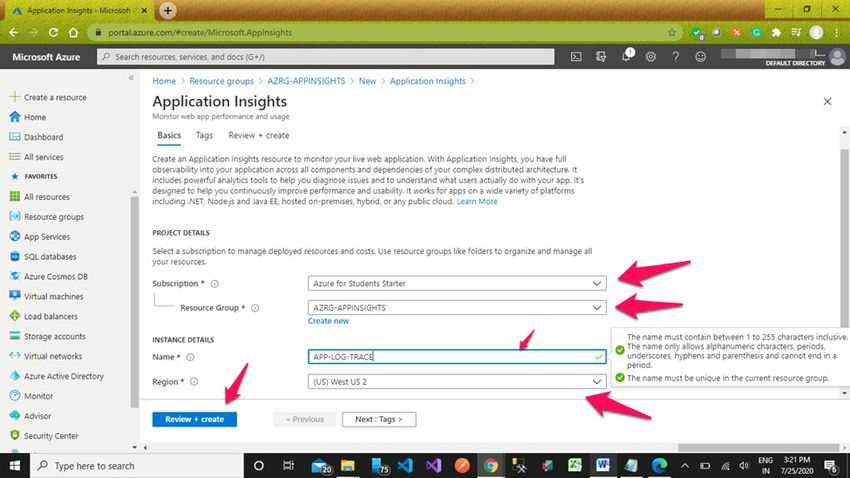Open Storage accounts in sidebar

(x=48, y=337)
